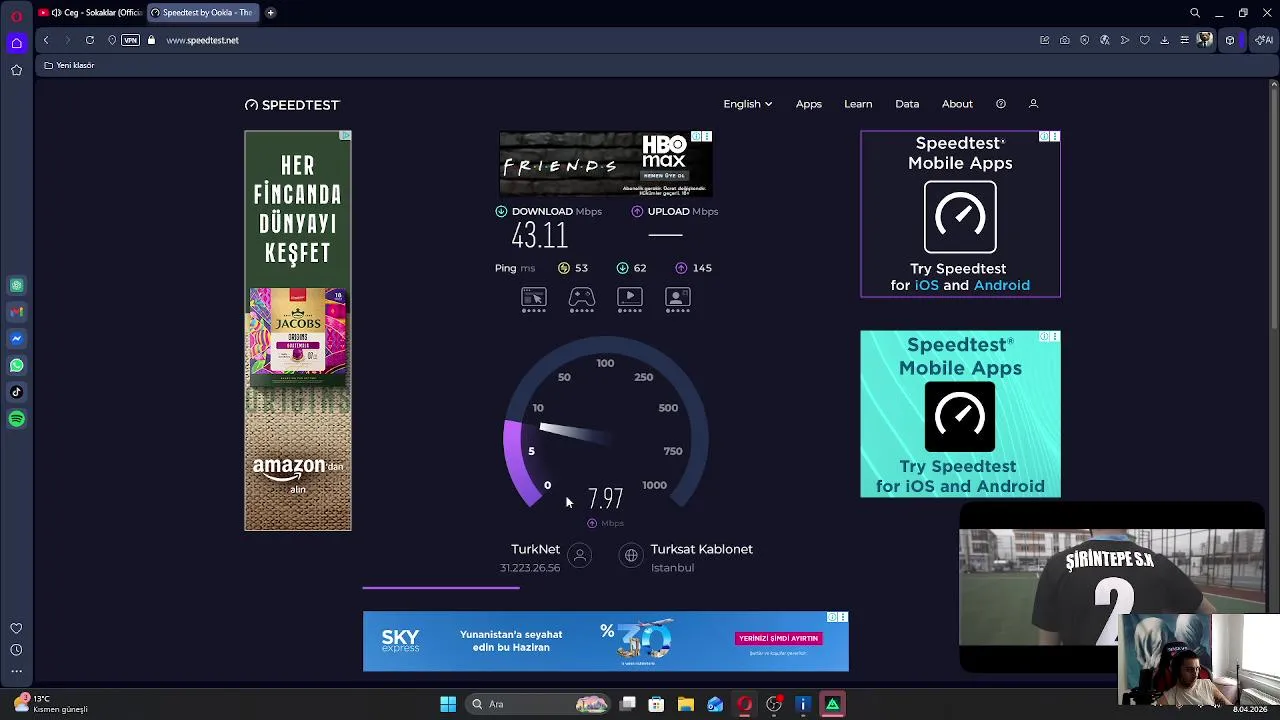Open the edit page icon in toolbar
Screen dimensions: 1280x720
[1045, 40]
